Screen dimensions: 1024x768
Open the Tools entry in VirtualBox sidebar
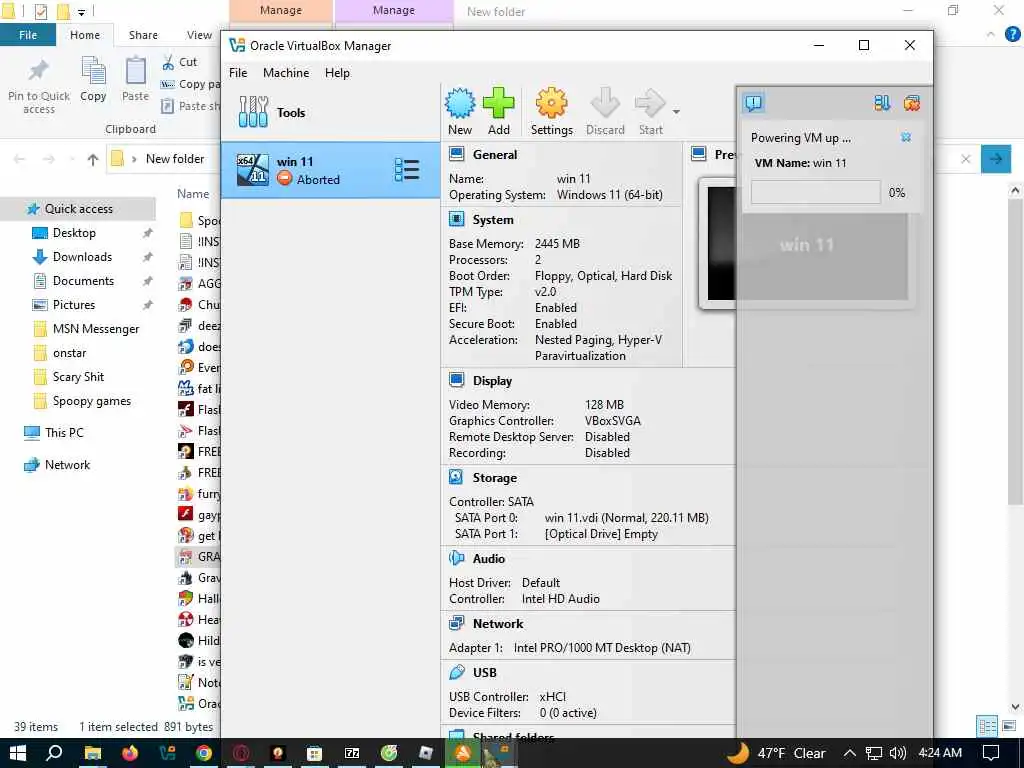(330, 112)
